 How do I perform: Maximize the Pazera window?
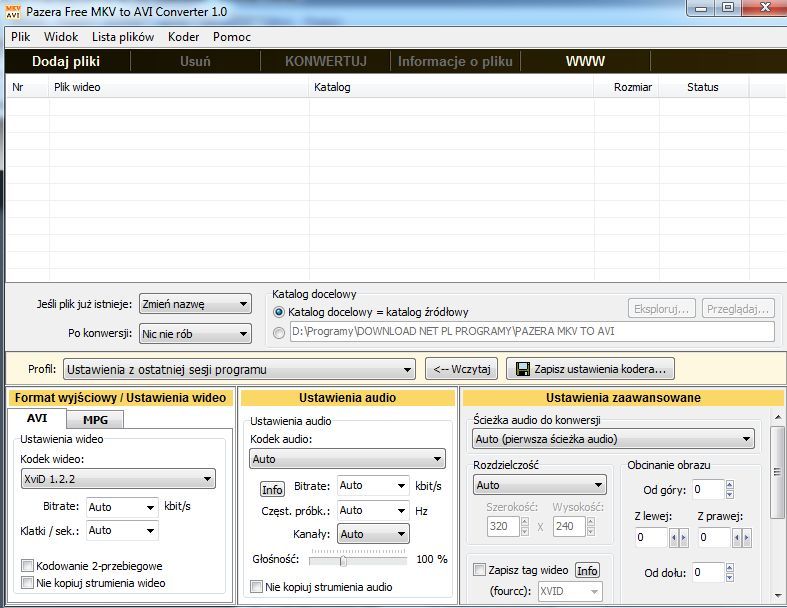[x=728, y=8]
